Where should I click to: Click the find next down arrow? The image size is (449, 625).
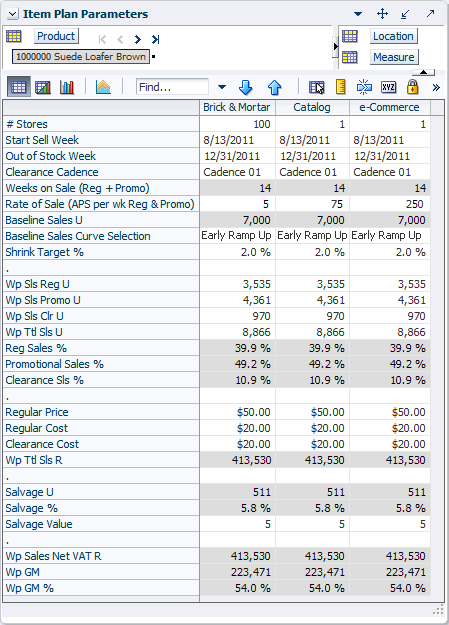pyautogui.click(x=246, y=87)
